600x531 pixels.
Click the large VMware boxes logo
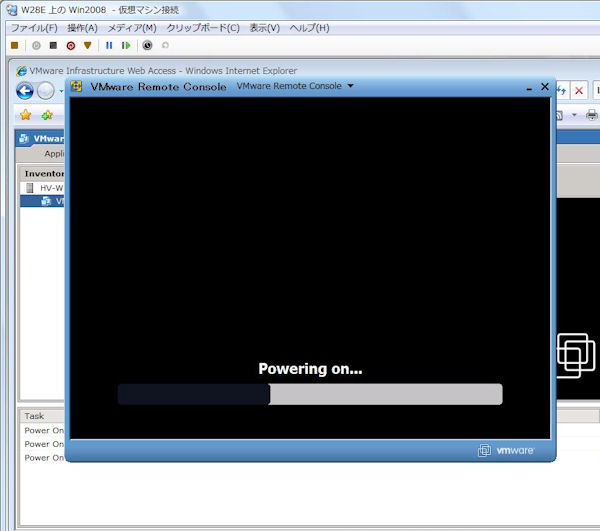click(576, 356)
